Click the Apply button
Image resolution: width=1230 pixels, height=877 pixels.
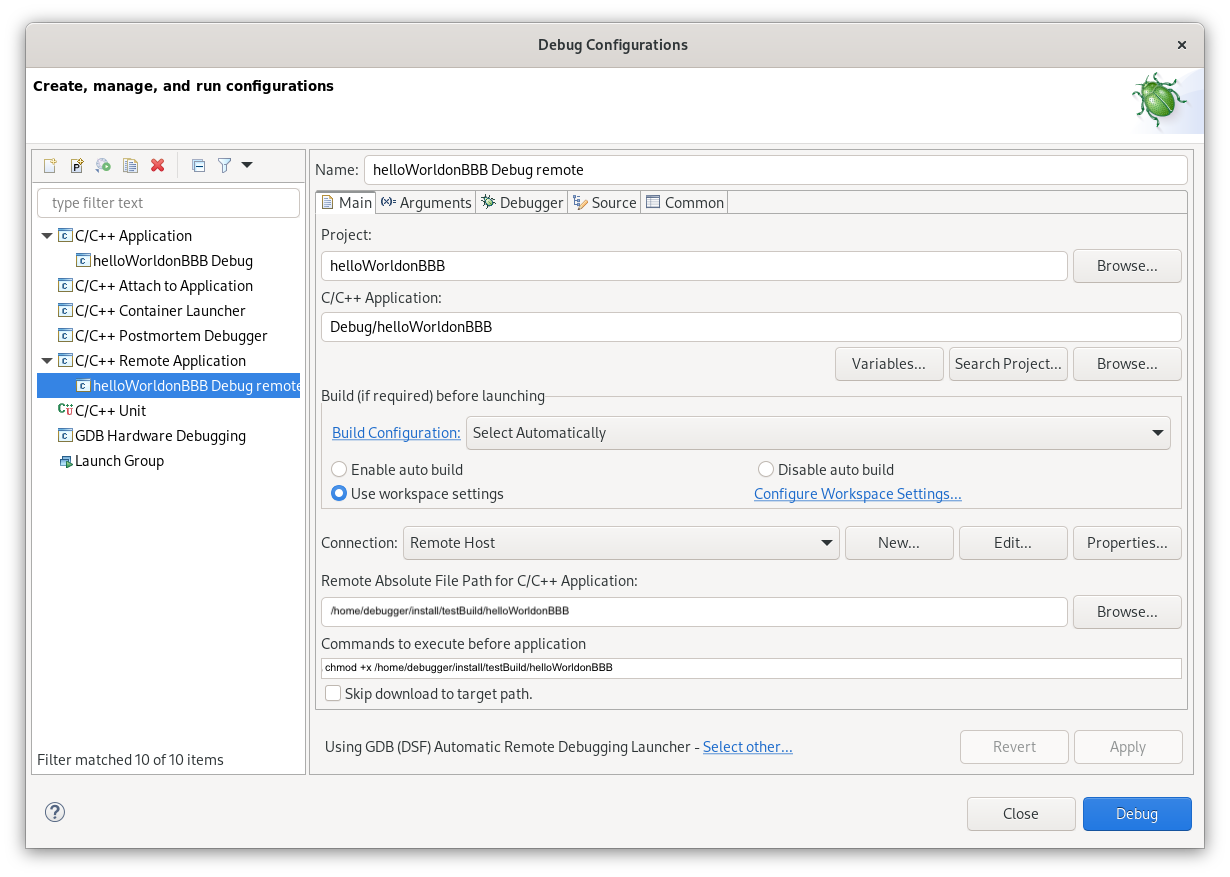tap(1128, 747)
